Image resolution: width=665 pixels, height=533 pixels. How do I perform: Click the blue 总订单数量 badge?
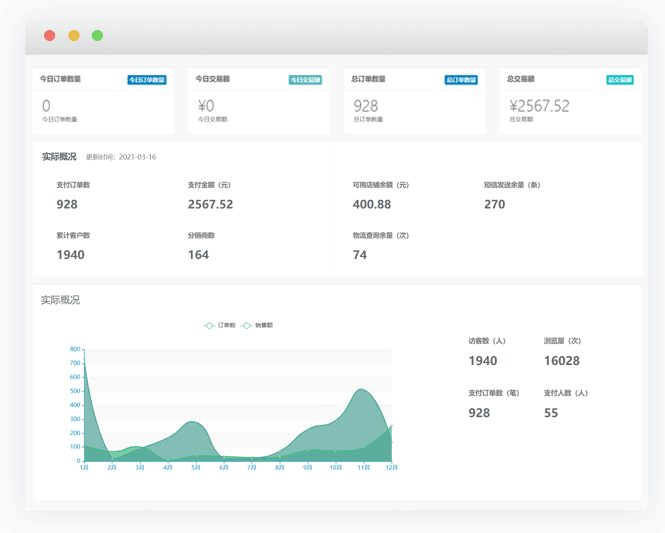point(461,80)
